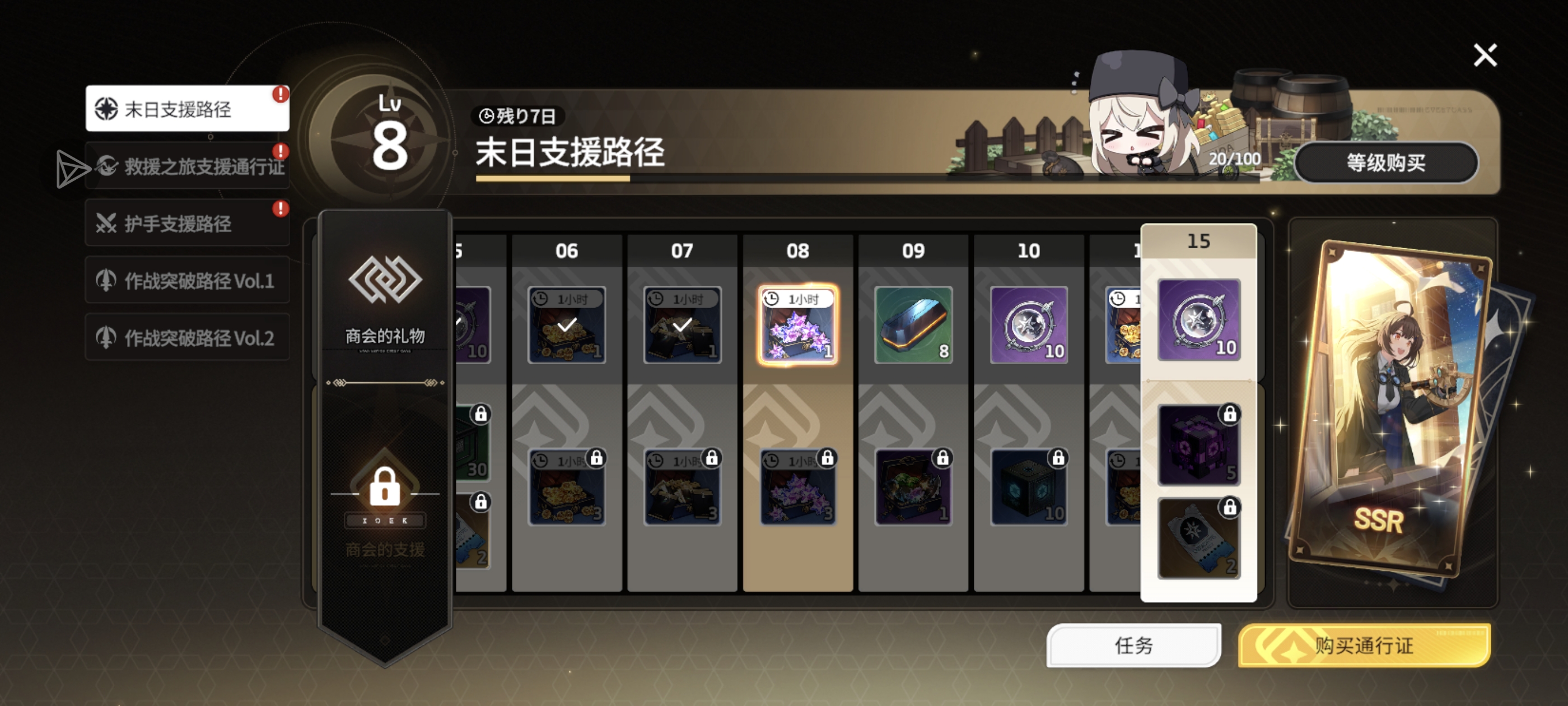The image size is (1568, 706).
Task: Select the level 09 metal ingot reward
Action: 913,324
